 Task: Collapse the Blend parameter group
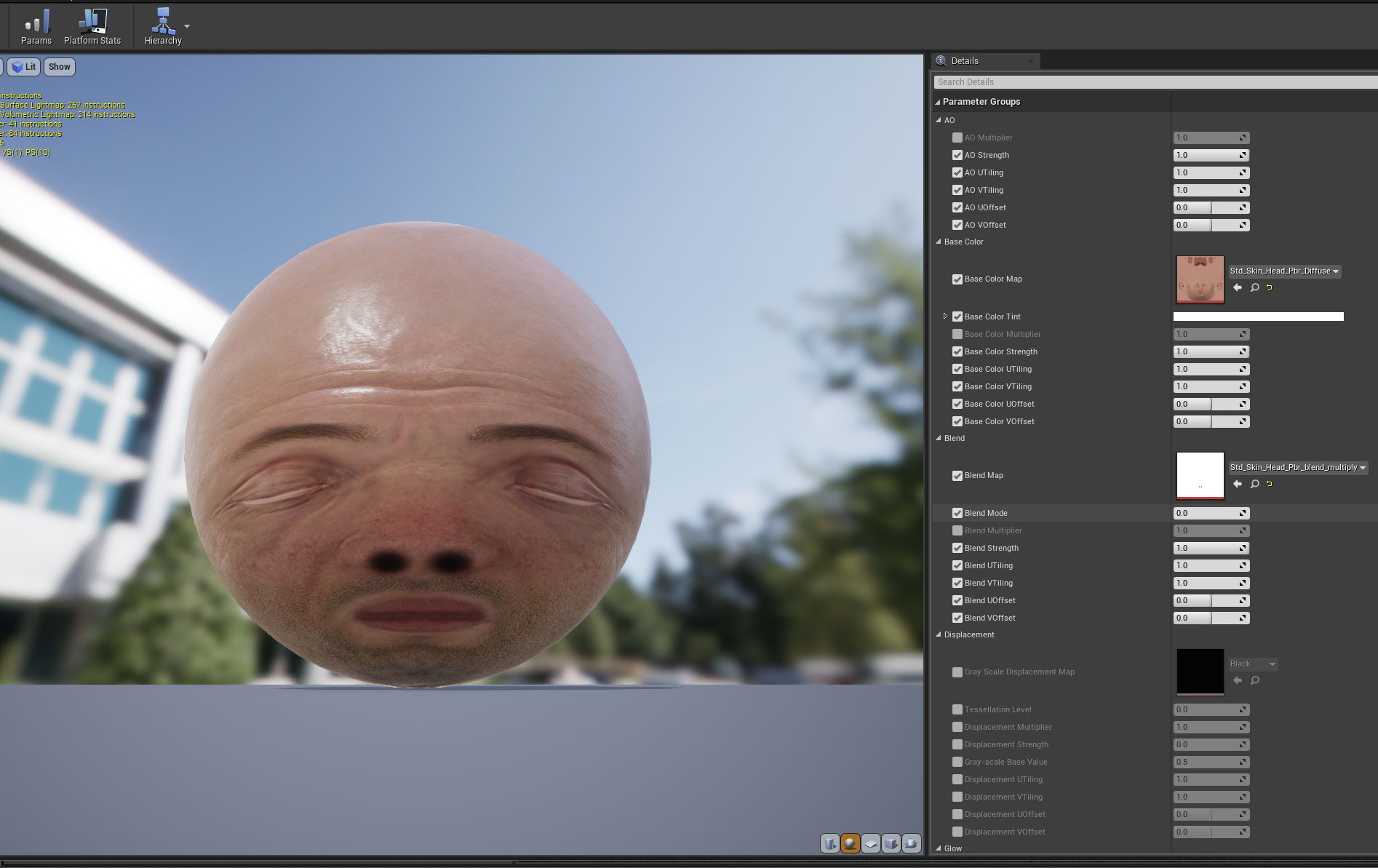tap(939, 439)
